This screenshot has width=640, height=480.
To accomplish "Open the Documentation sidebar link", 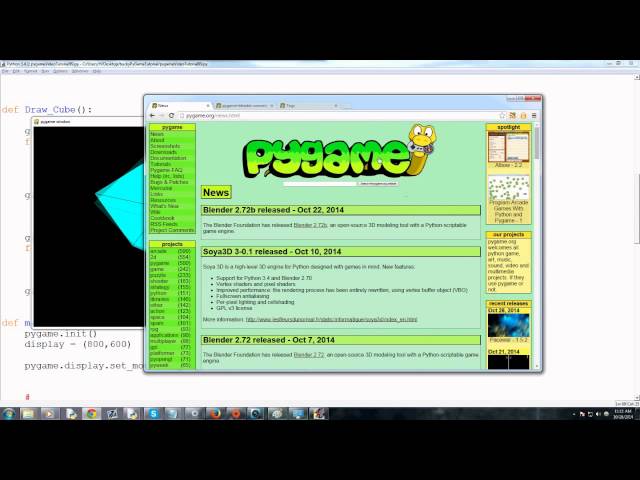I will coord(168,158).
